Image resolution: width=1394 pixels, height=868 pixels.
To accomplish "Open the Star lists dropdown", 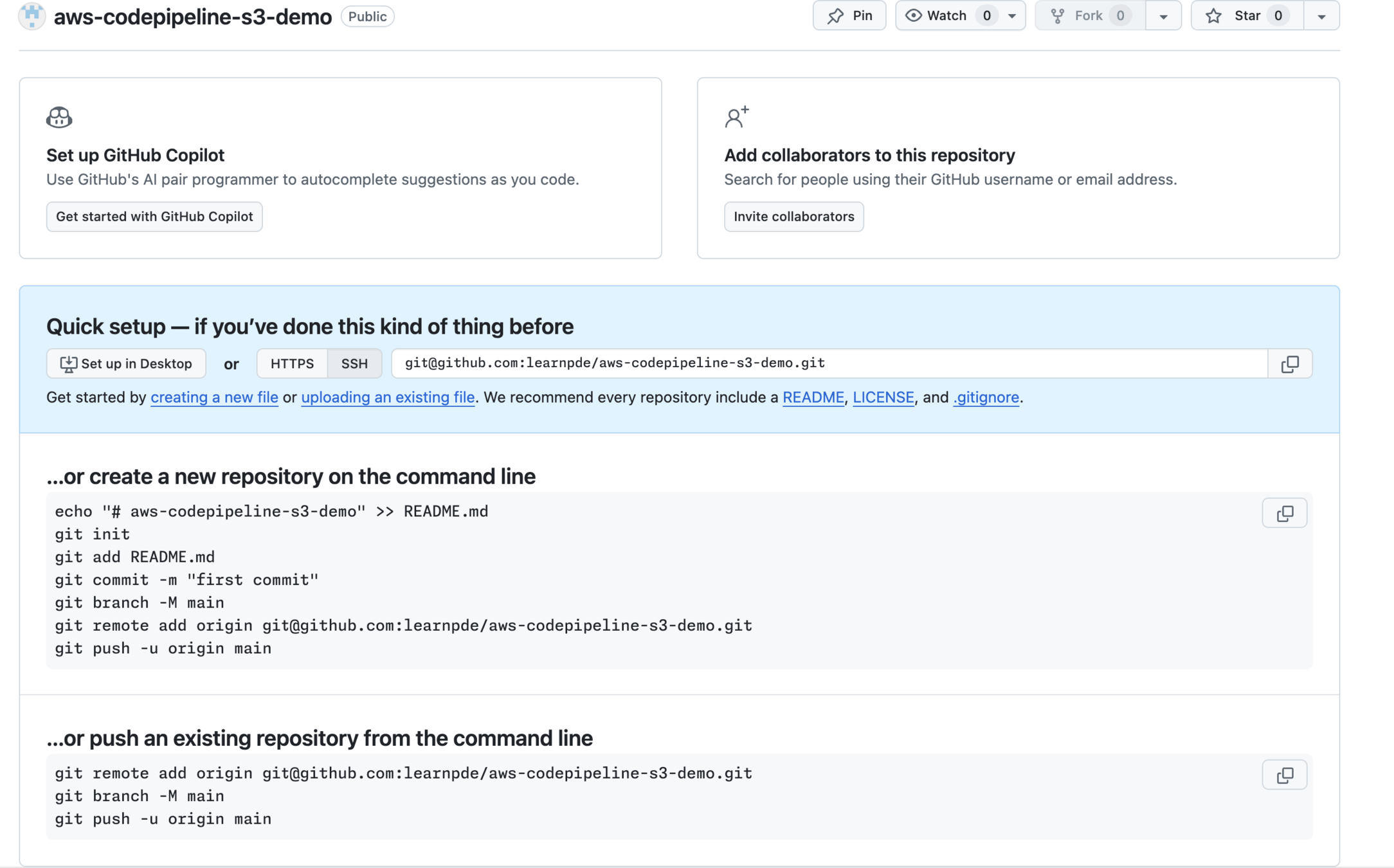I will coord(1321,16).
